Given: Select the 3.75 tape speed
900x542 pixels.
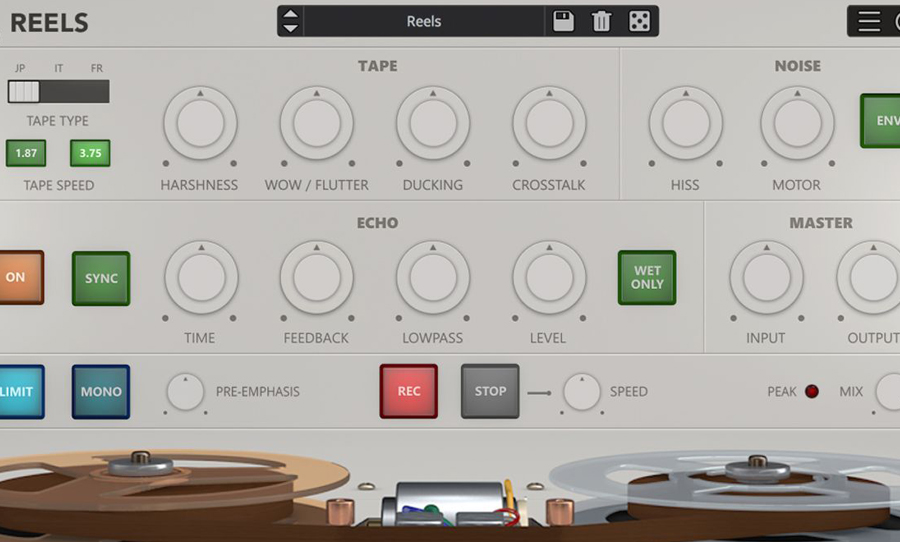Looking at the screenshot, I should [x=90, y=153].
